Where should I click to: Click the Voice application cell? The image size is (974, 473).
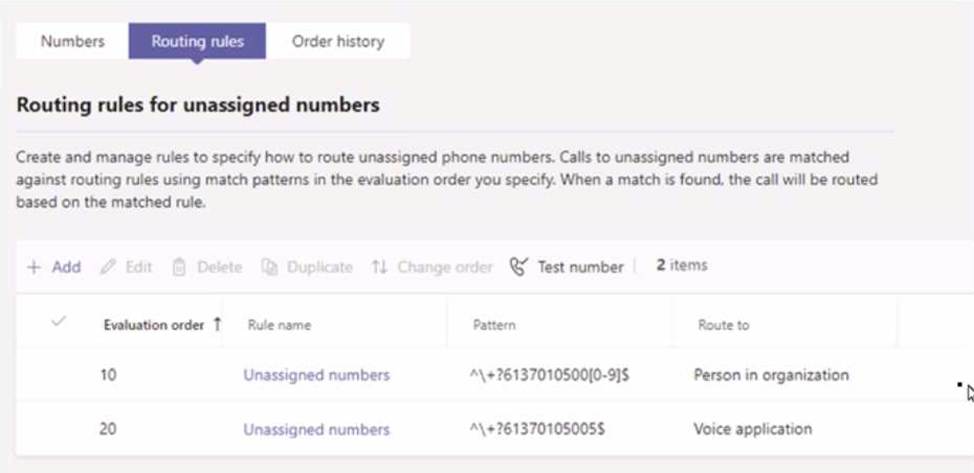(752, 429)
